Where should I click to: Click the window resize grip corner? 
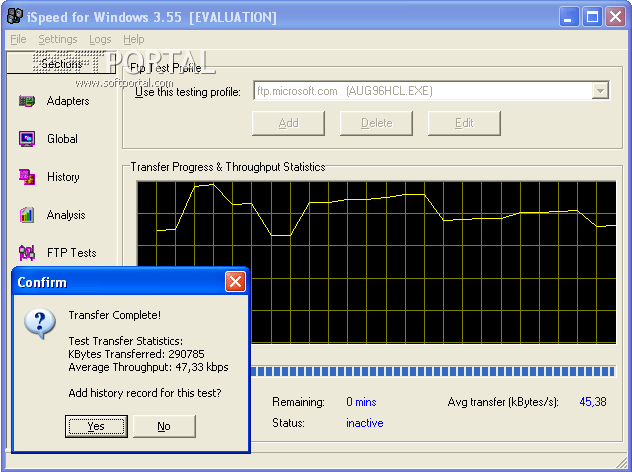tap(622, 462)
